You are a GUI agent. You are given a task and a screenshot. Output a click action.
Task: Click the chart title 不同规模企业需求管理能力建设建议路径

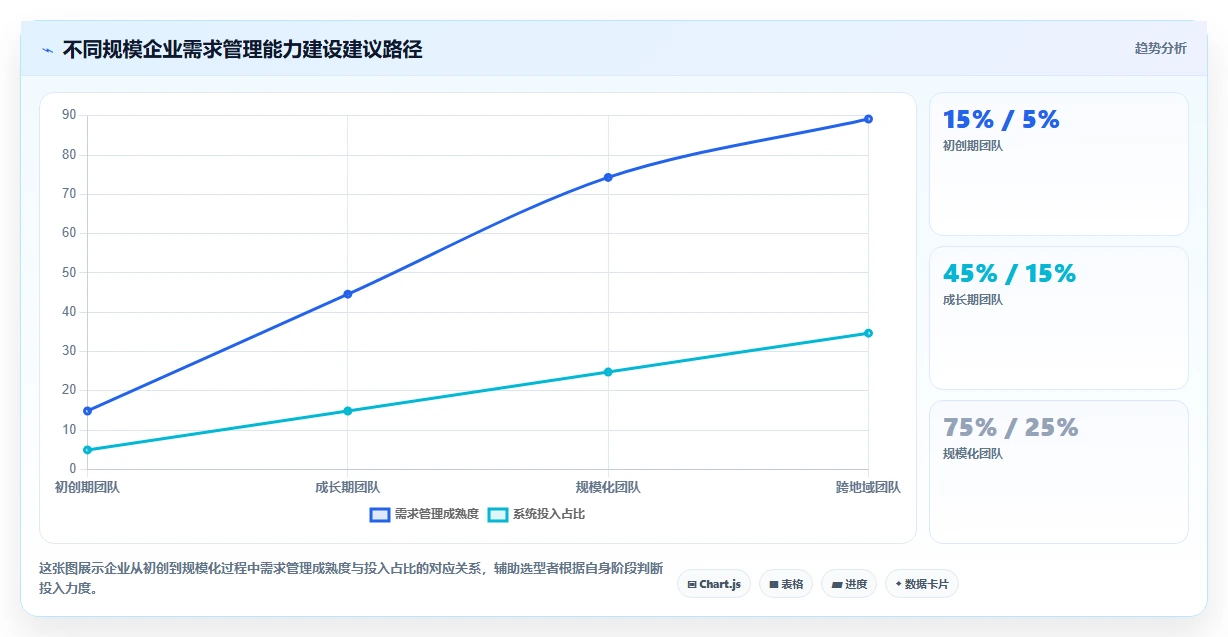click(242, 50)
